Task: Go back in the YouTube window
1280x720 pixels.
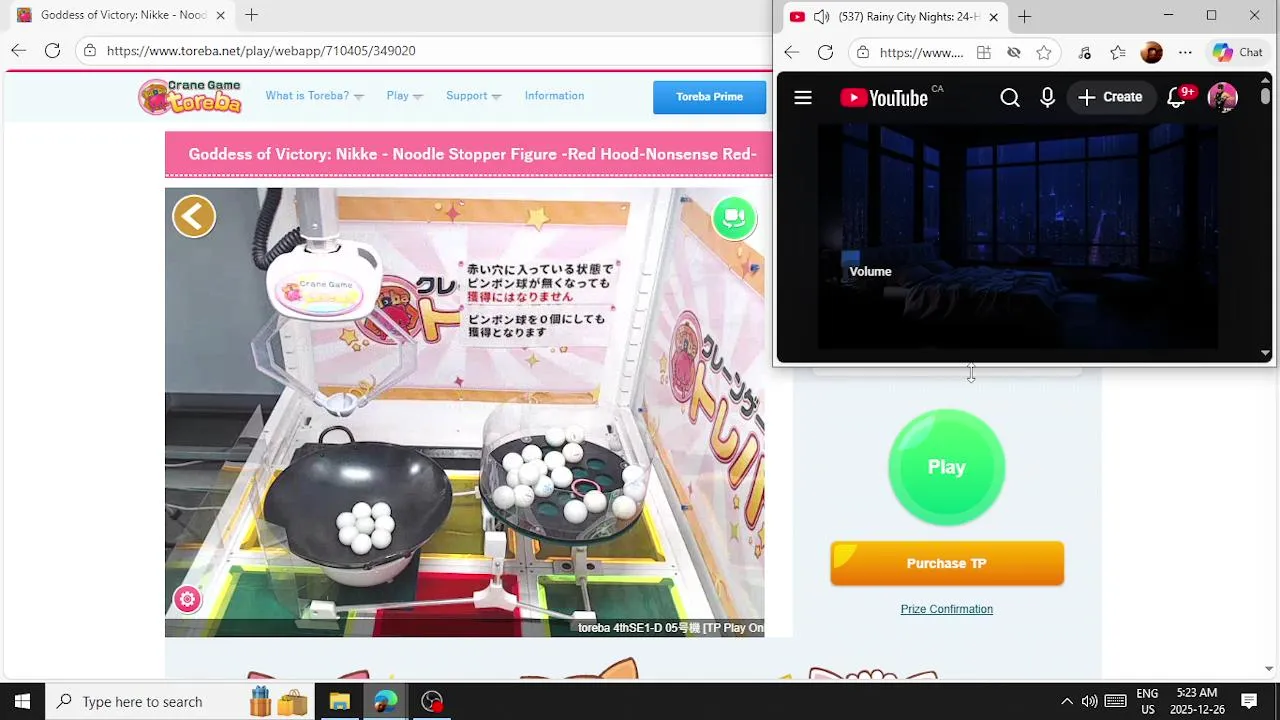Action: [x=791, y=52]
